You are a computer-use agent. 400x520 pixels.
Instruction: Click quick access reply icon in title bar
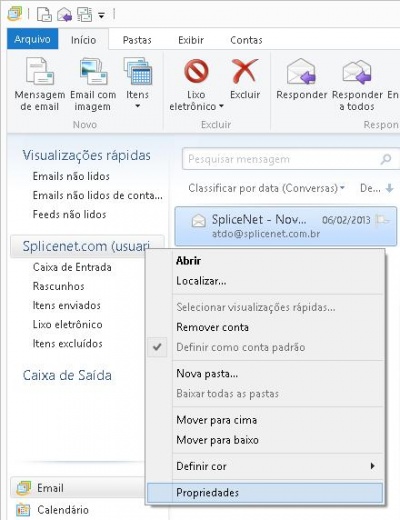point(64,14)
